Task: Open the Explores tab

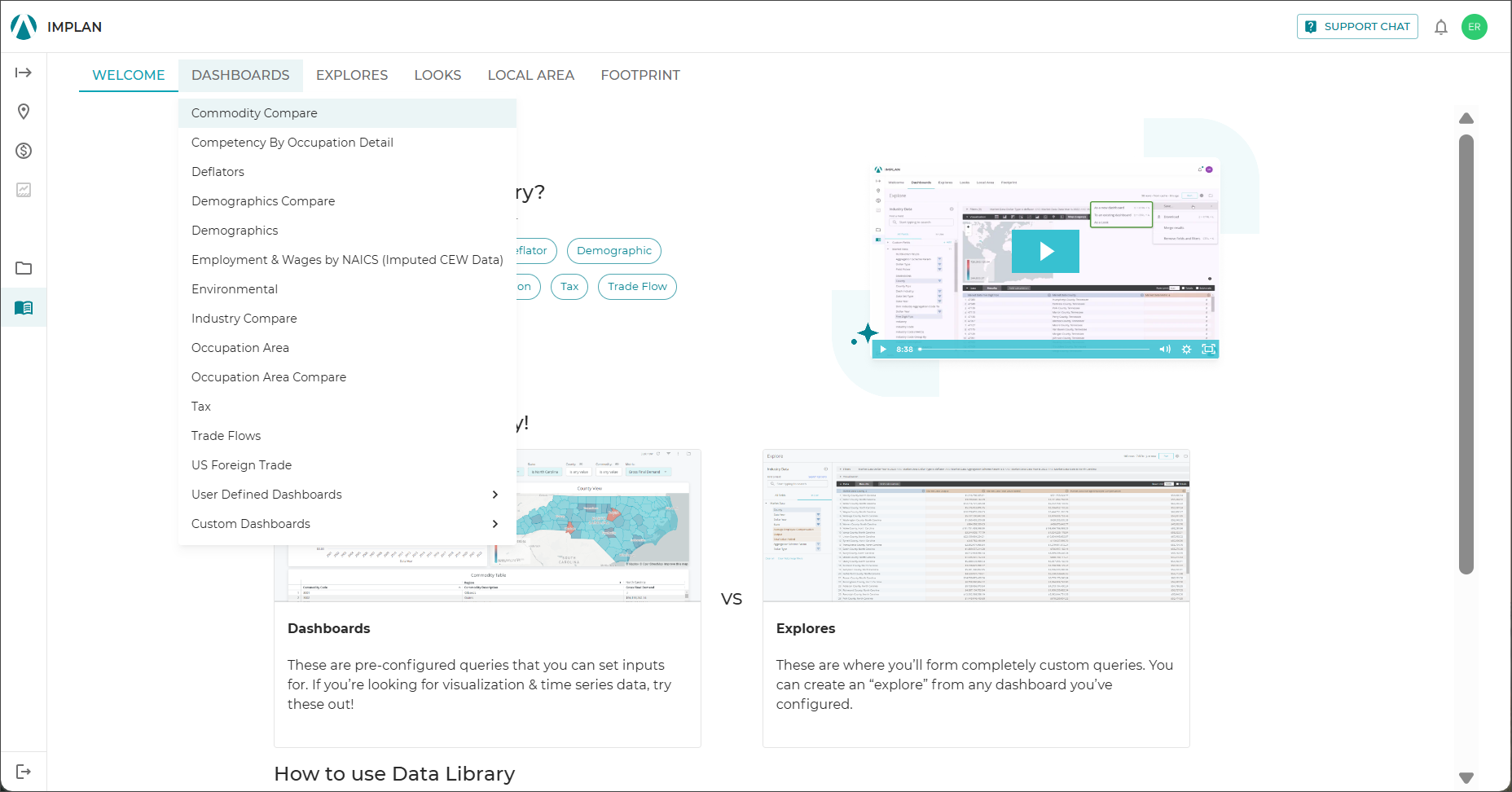Action: coord(352,75)
